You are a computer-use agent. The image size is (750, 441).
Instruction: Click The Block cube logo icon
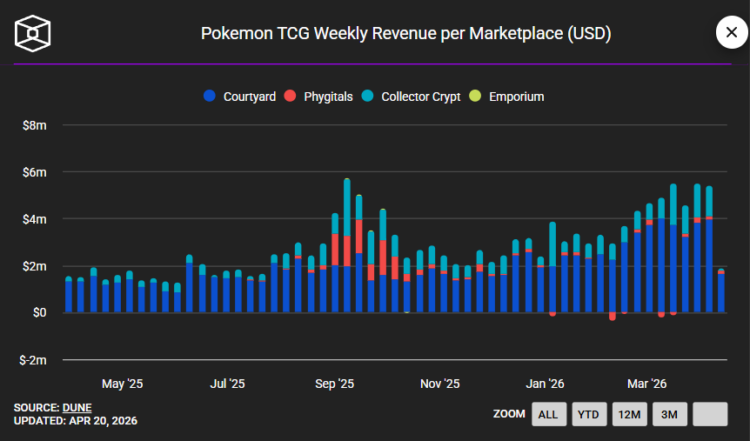click(33, 33)
